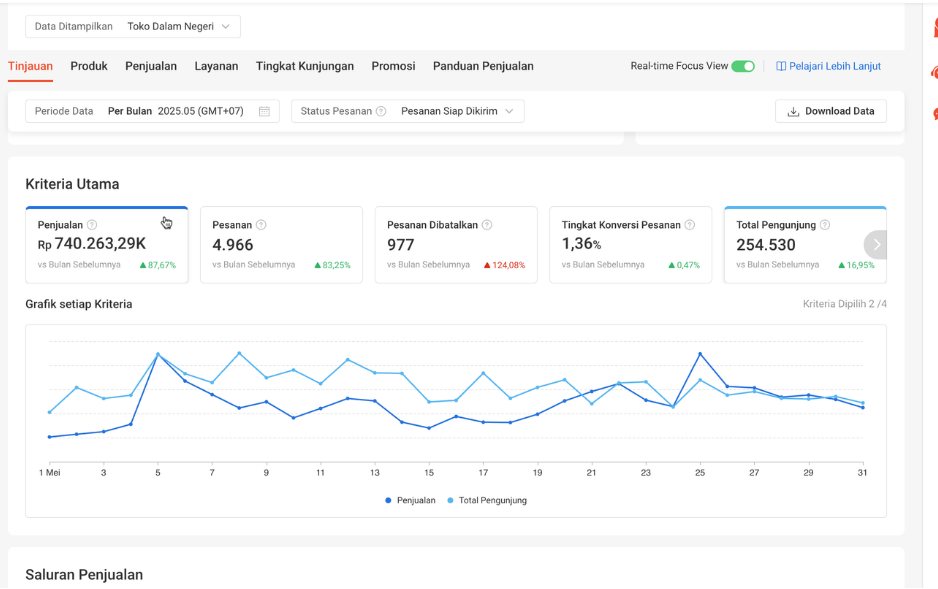Click the Total Pengunjung legend entry
Screen dimensions: 938x589
(487, 501)
